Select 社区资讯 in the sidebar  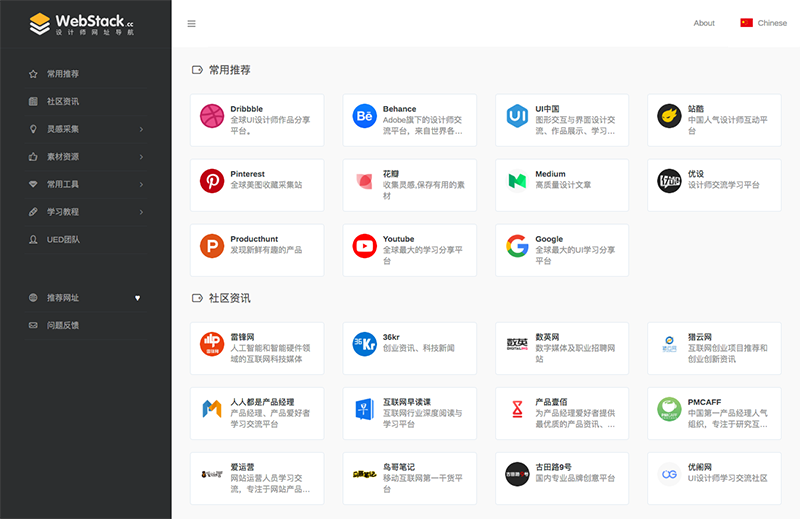(62, 101)
